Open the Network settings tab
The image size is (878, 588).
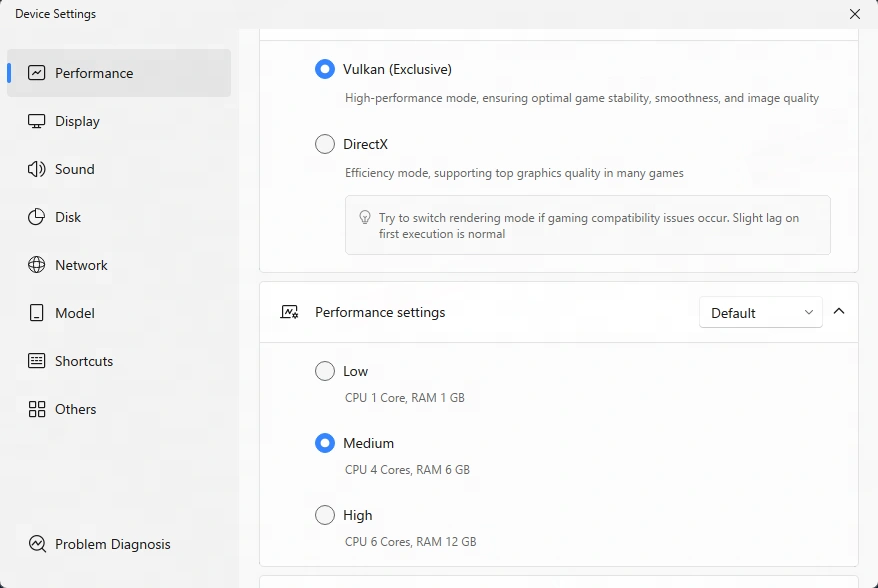[81, 265]
